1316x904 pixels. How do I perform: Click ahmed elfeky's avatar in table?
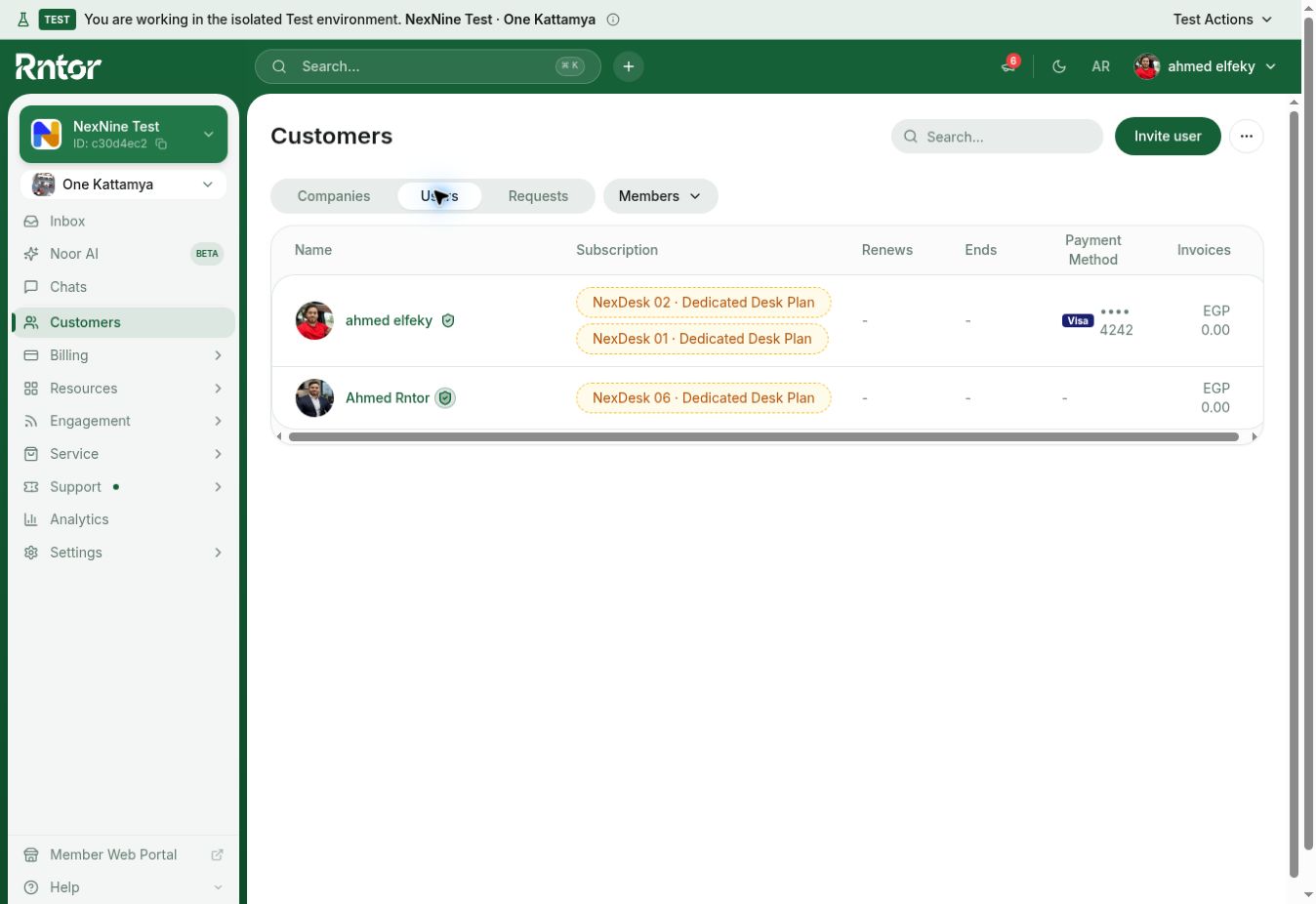coord(314,320)
